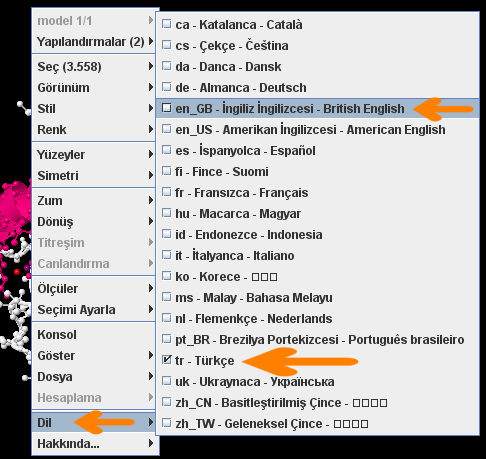Open the Dil submenu
This screenshot has width=486, height=459.
click(x=94, y=422)
